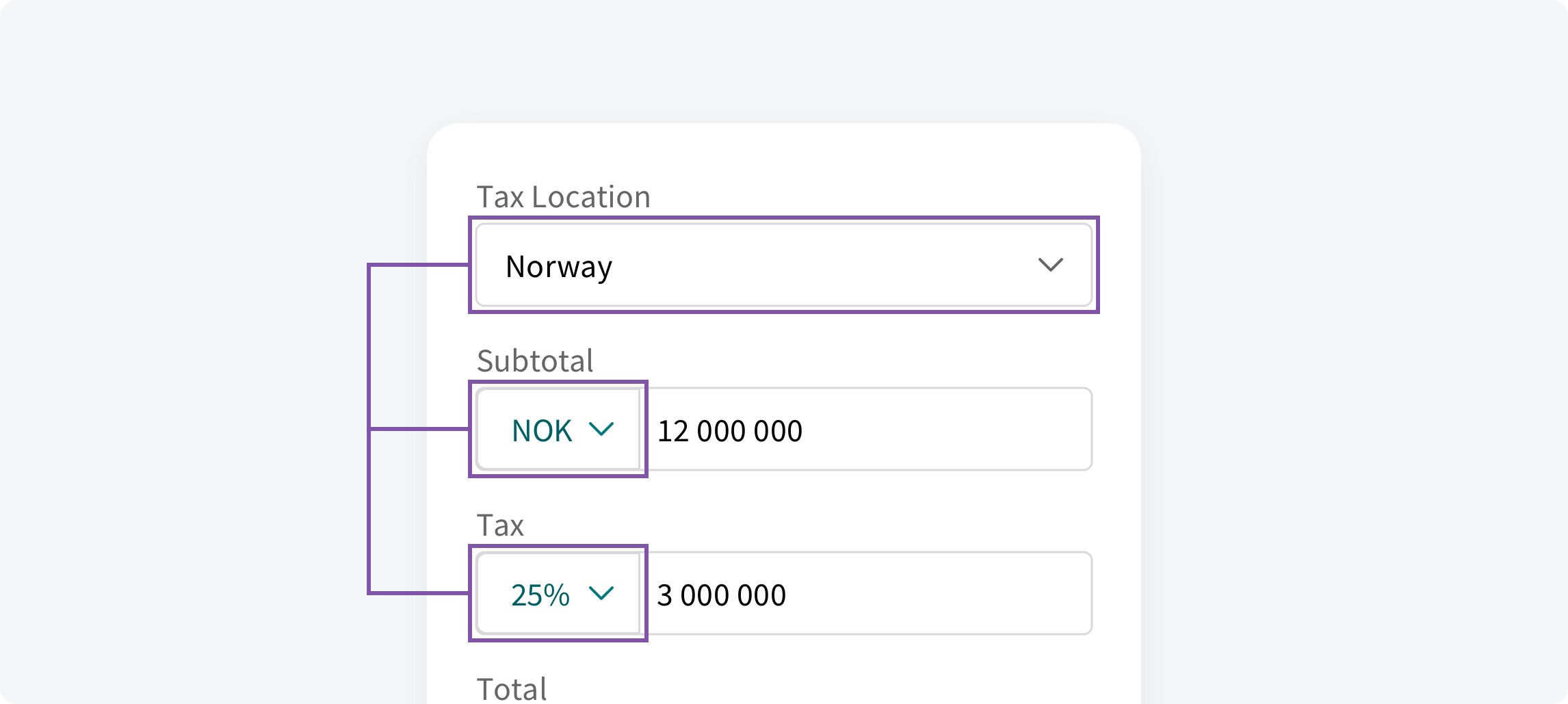Select the 'Norway' text in Tax Location
This screenshot has height=704, width=1568.
point(558,266)
